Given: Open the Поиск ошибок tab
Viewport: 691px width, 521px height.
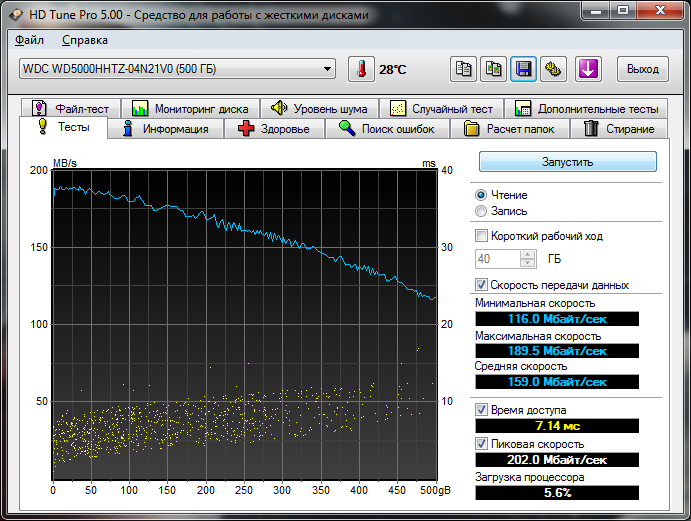Looking at the screenshot, I should coord(387,129).
